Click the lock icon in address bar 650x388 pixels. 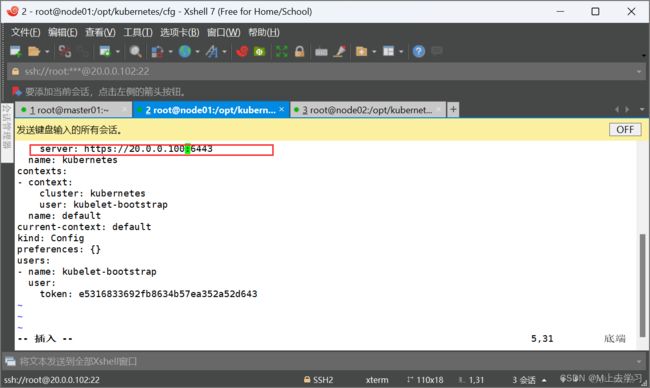pos(15,71)
